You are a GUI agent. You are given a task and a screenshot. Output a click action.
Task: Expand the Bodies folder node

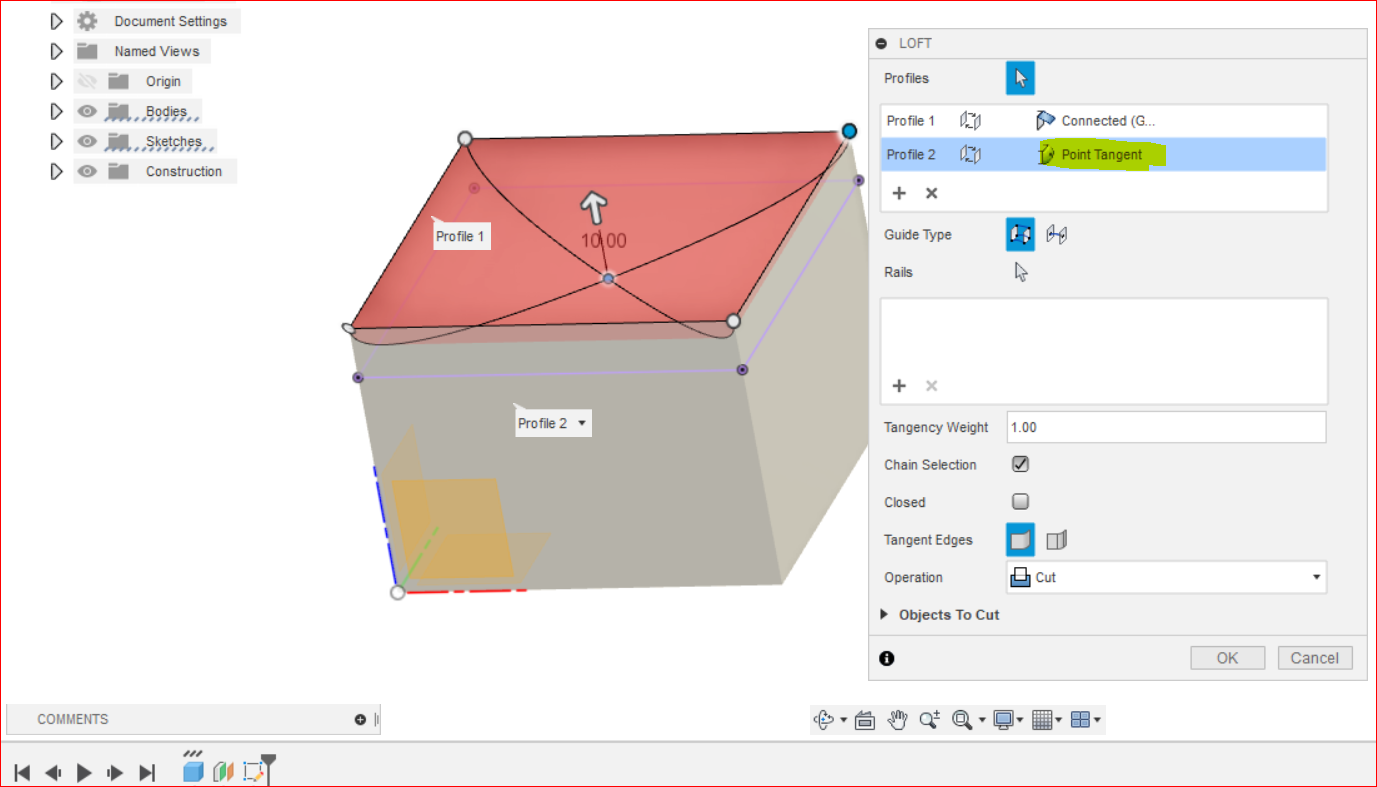57,111
